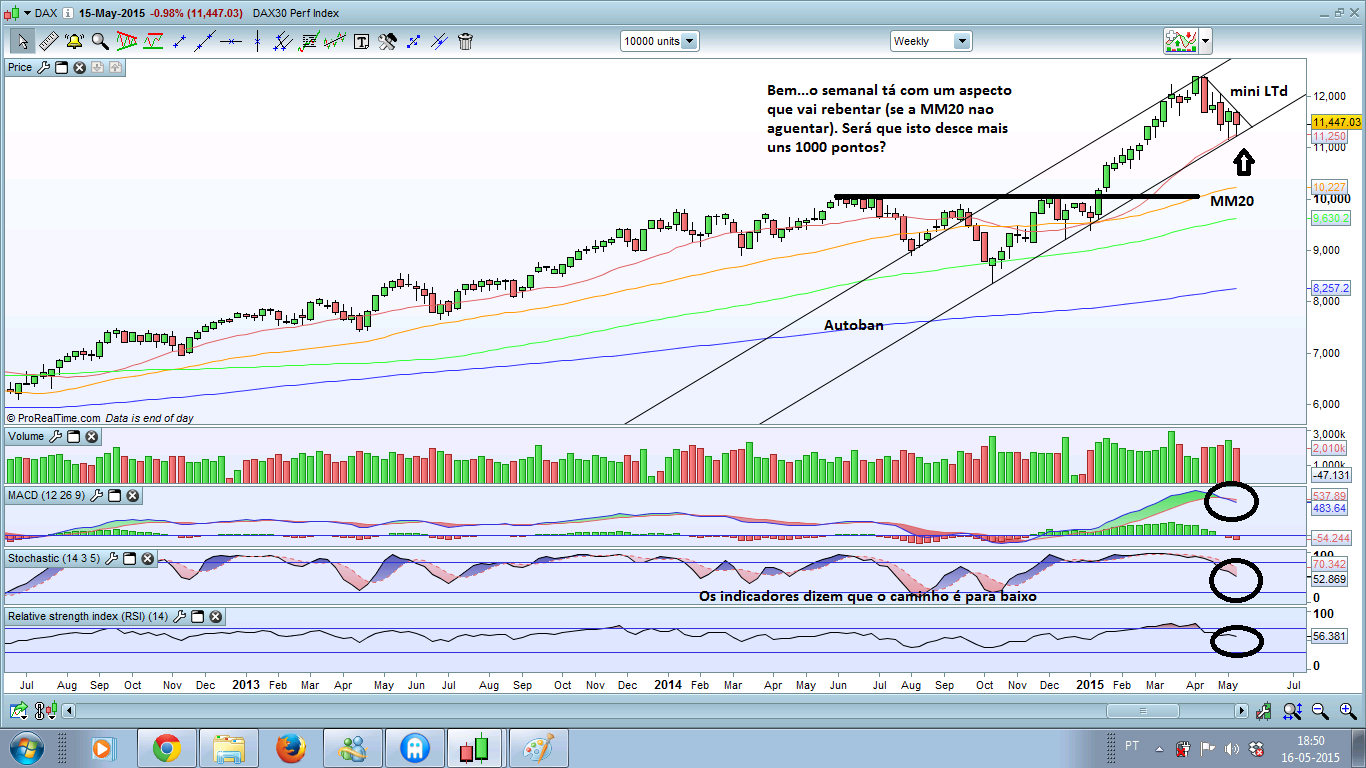
Task: Toggle the Price panel maximize window icon
Action: (61, 67)
